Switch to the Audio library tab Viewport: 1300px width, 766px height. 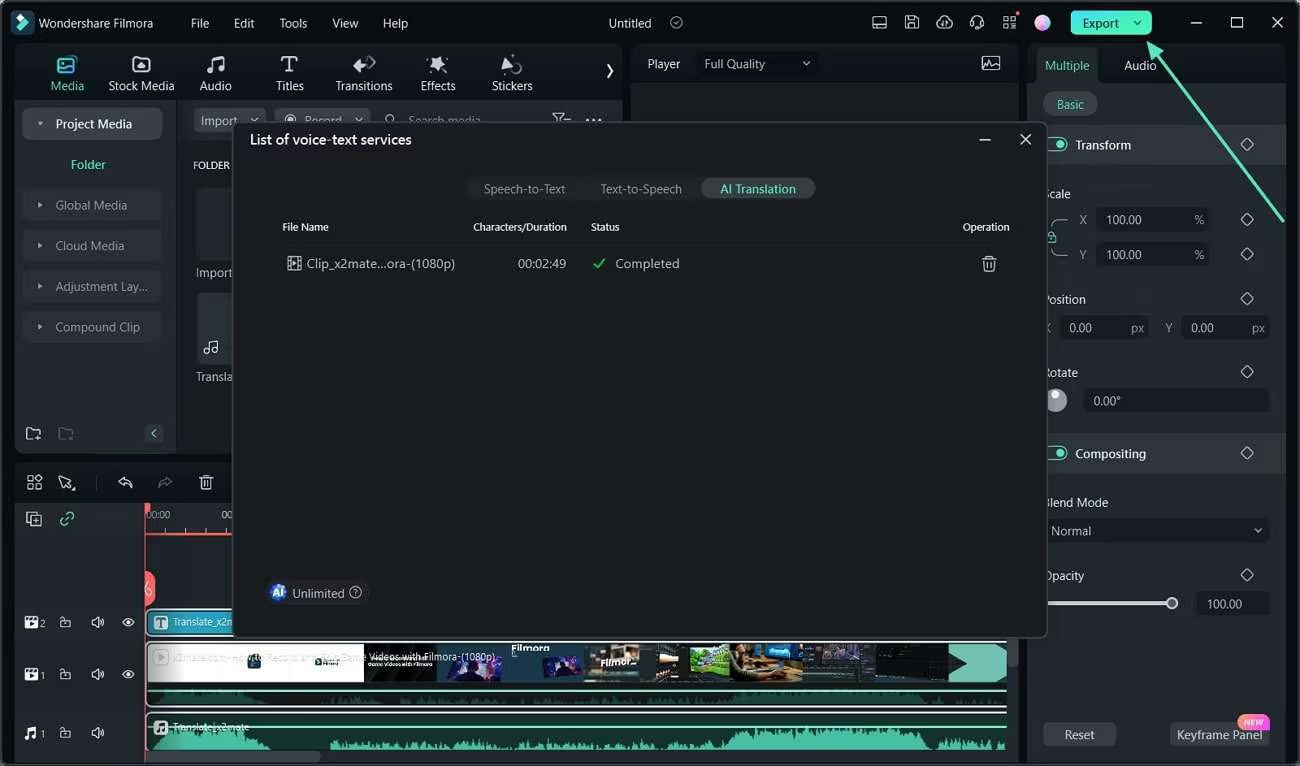coord(215,74)
